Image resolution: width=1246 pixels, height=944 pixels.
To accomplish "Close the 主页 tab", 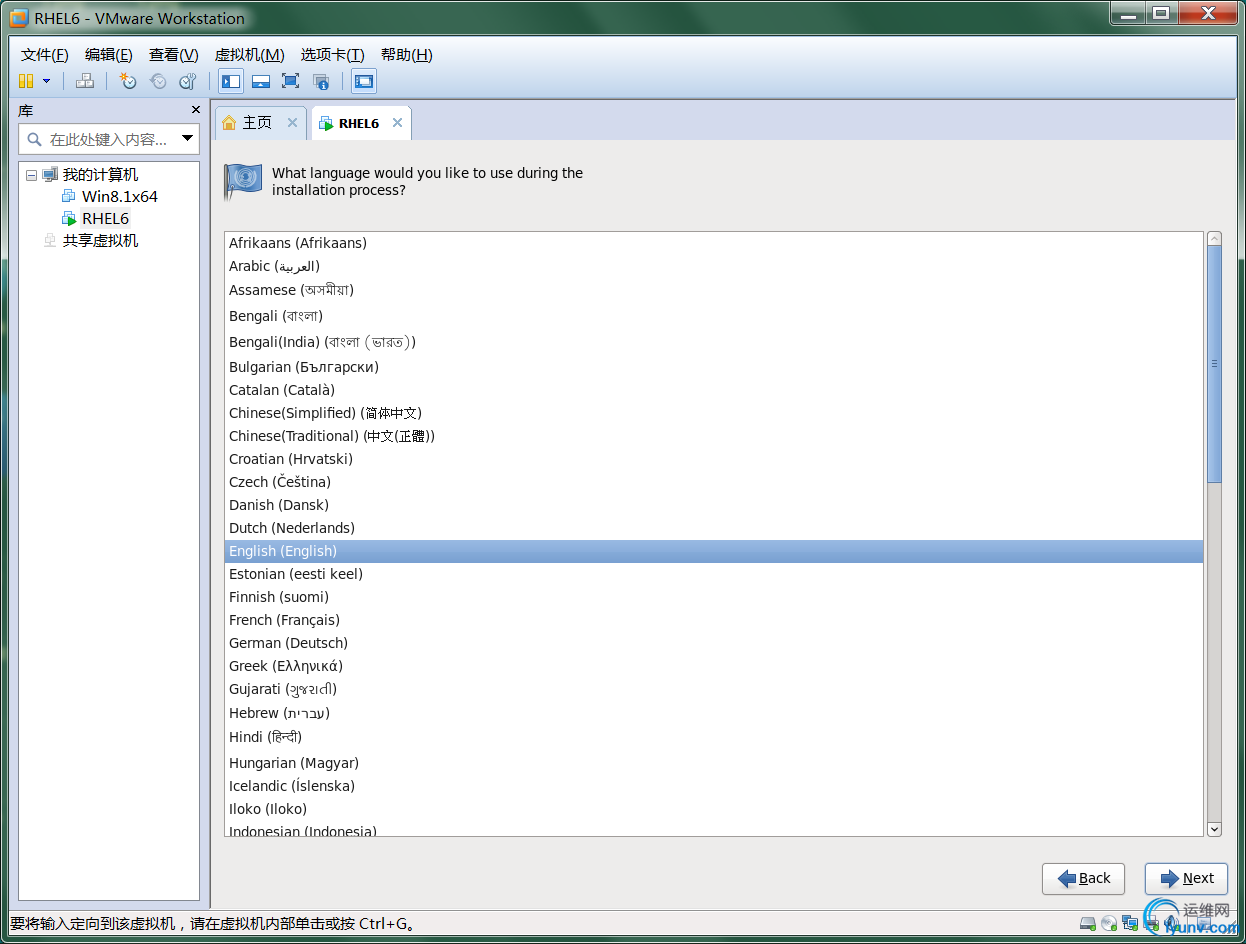I will coord(292,123).
